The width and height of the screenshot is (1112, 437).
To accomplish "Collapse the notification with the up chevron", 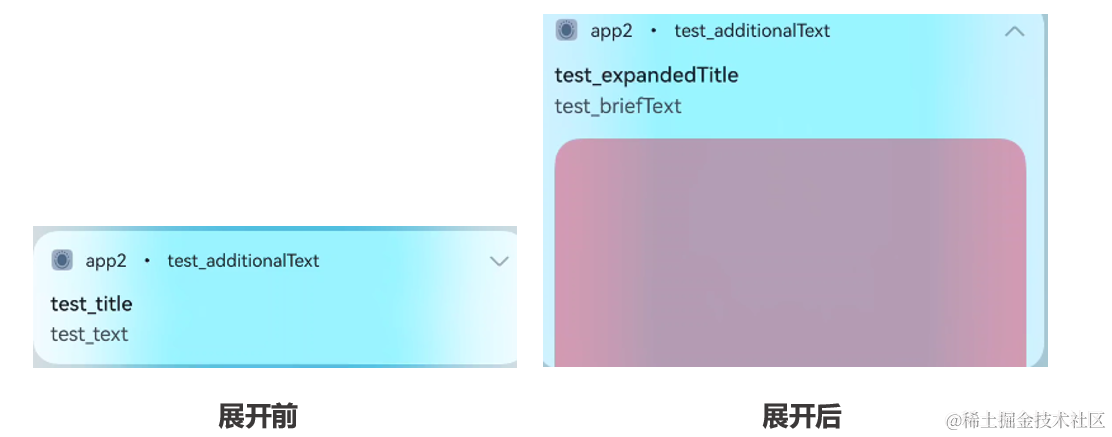I will (1014, 31).
